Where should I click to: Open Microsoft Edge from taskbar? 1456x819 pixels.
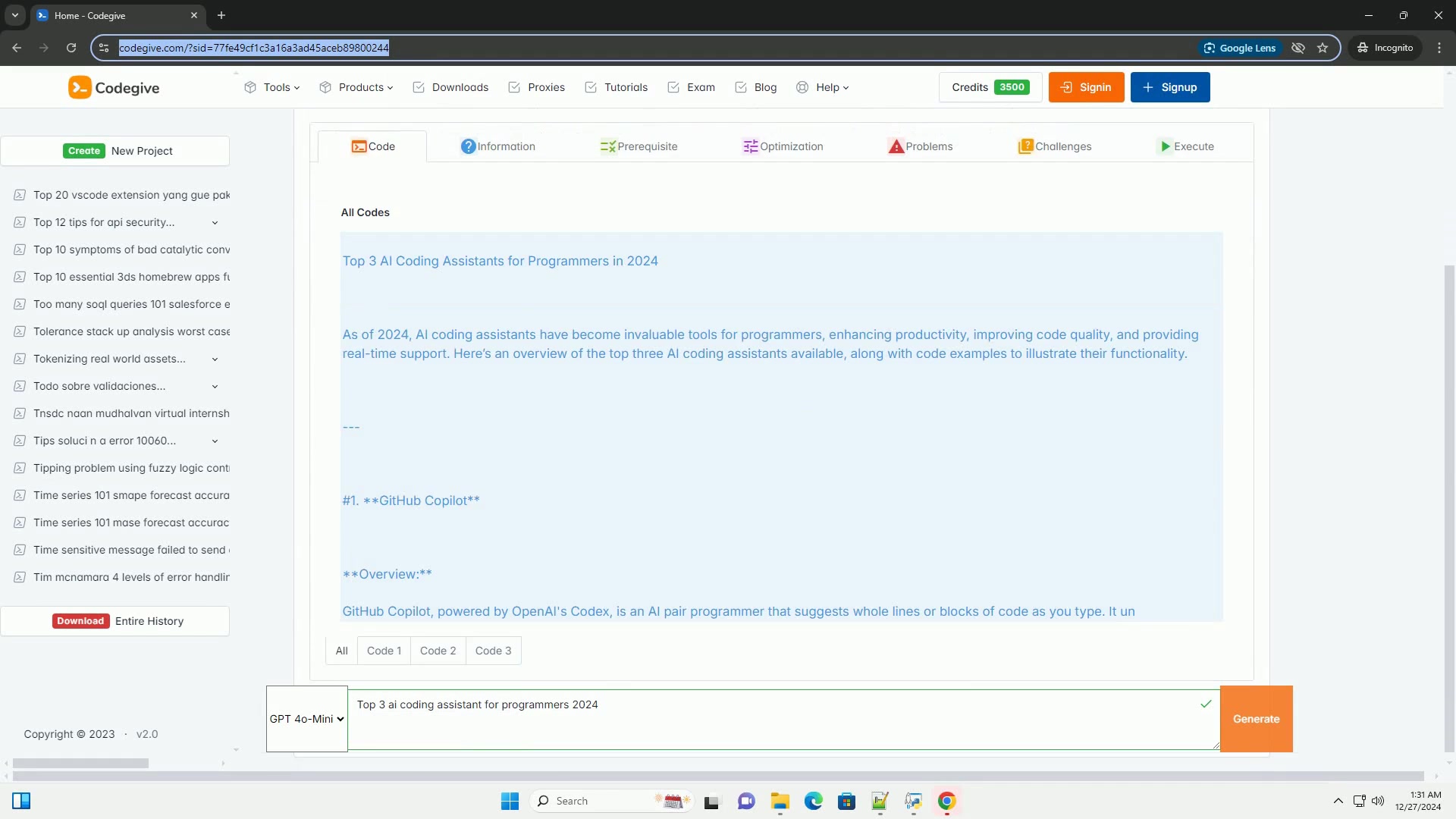pos(813,801)
